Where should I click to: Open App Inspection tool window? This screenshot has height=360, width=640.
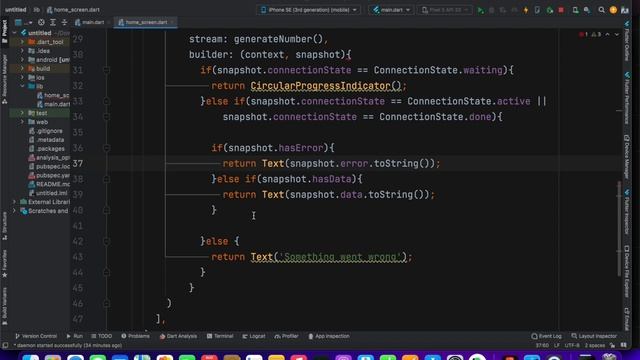coord(329,336)
